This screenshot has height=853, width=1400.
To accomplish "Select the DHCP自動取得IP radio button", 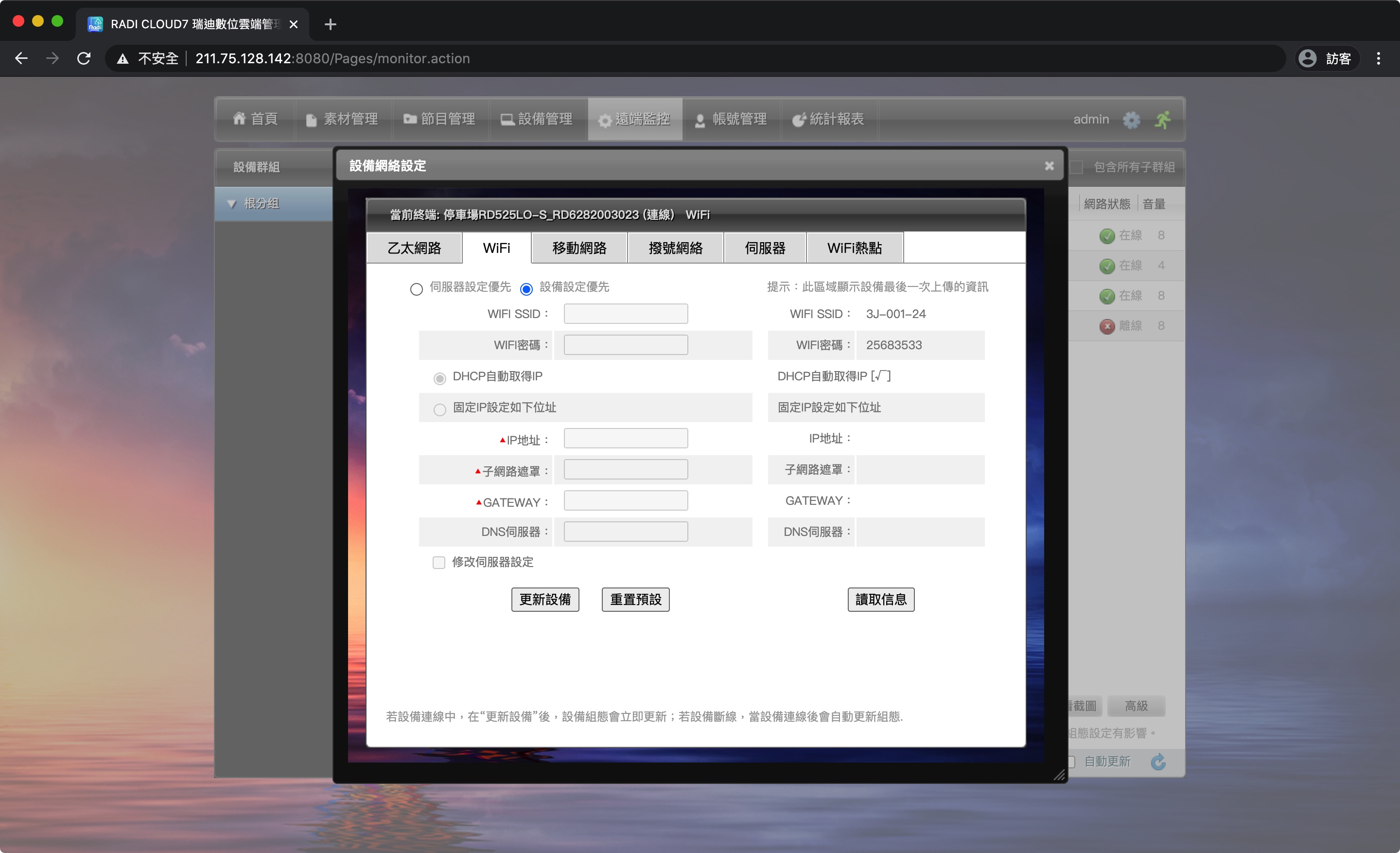I will point(440,378).
